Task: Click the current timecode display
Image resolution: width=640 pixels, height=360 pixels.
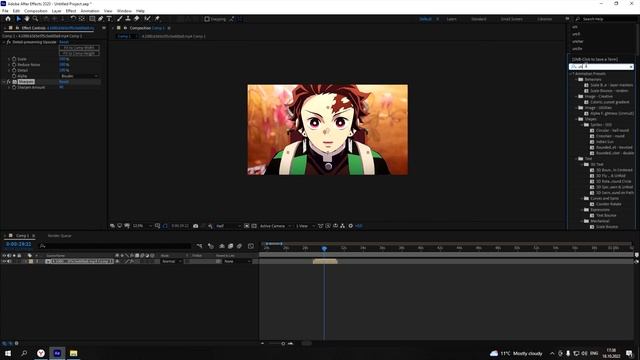Action: (x=18, y=244)
